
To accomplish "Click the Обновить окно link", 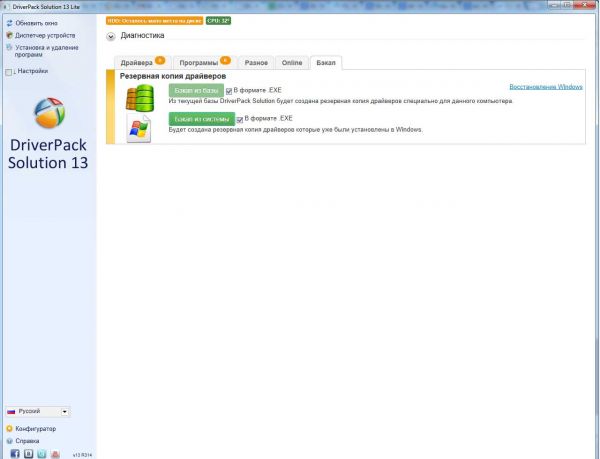I will click(36, 23).
